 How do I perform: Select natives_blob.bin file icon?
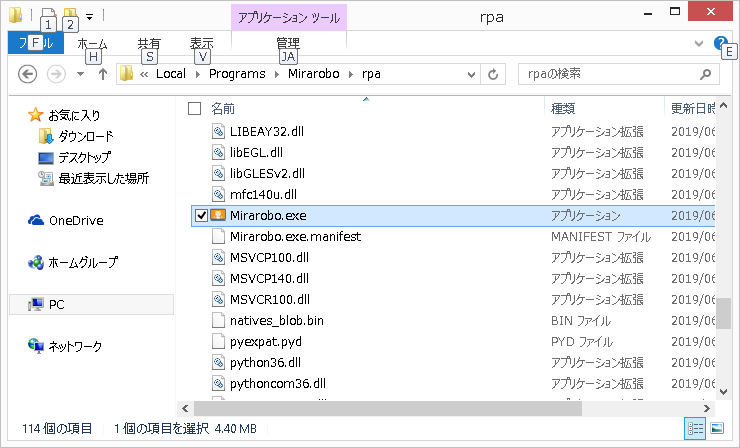(218, 321)
